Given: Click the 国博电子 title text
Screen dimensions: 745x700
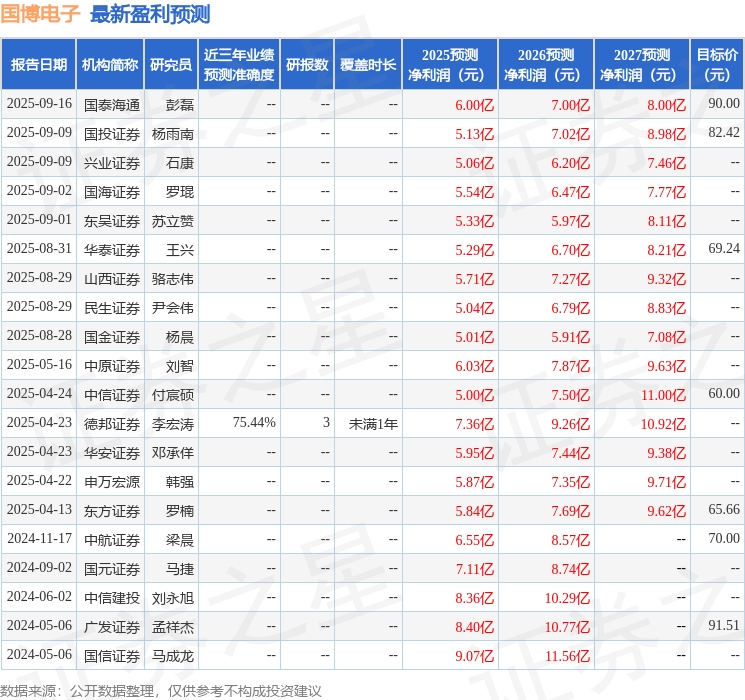Looking at the screenshot, I should point(40,14).
